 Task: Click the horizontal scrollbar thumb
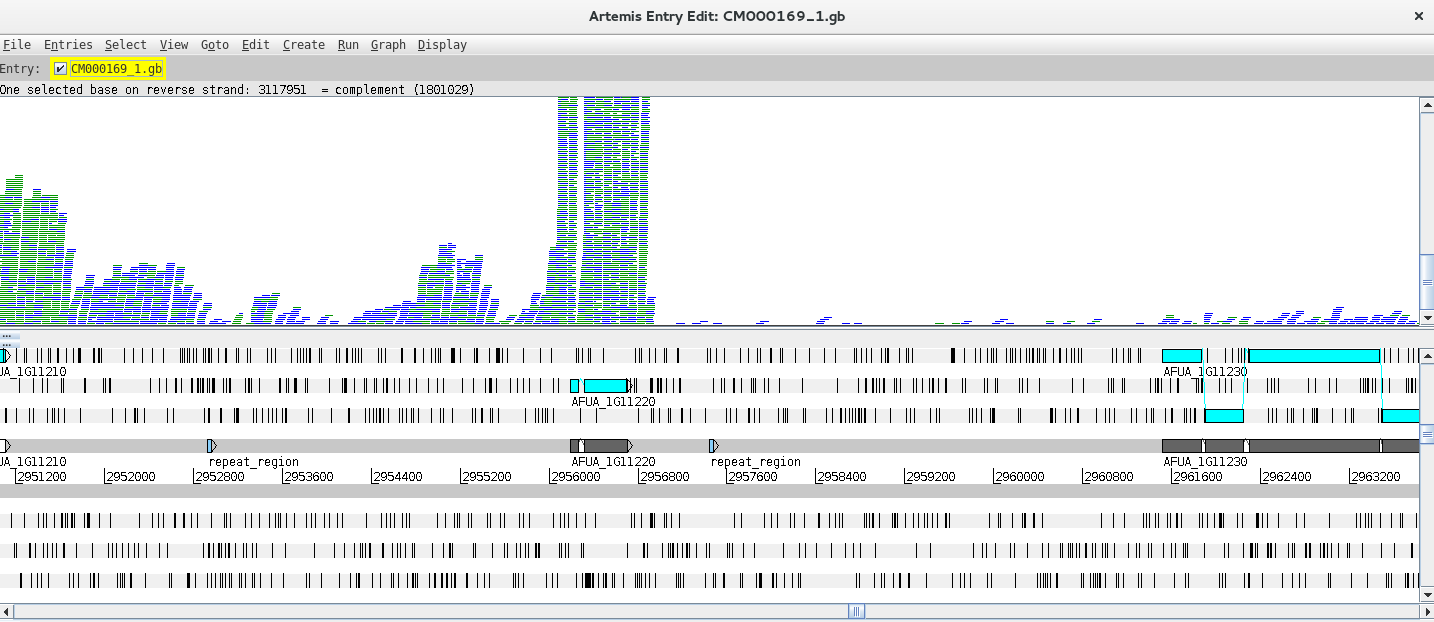click(856, 612)
